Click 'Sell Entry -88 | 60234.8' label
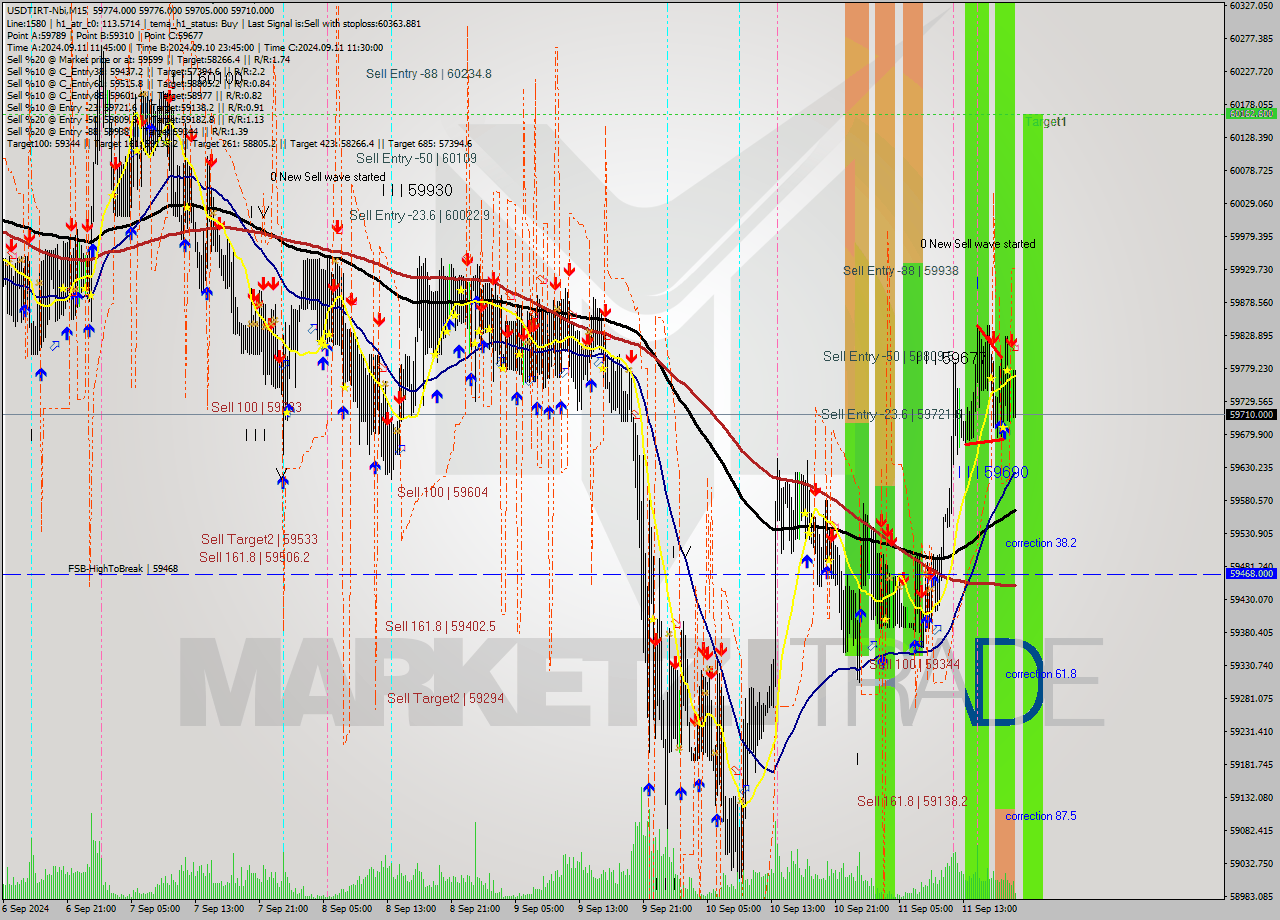 (428, 74)
